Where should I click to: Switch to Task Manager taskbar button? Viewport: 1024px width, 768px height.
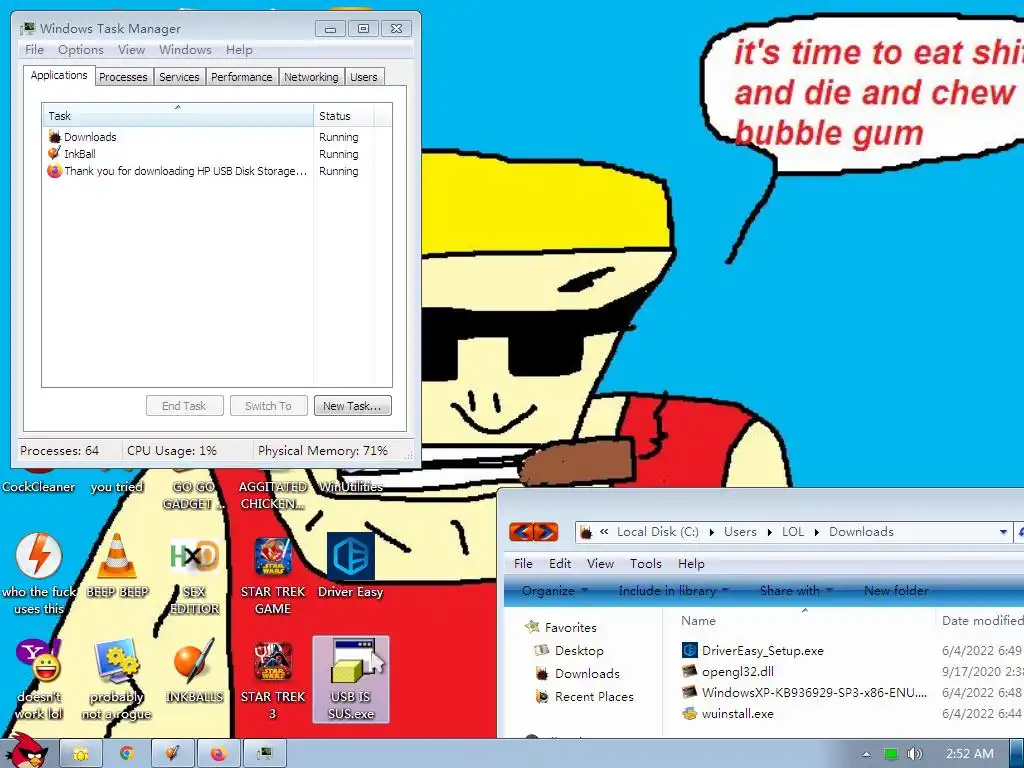[264, 754]
